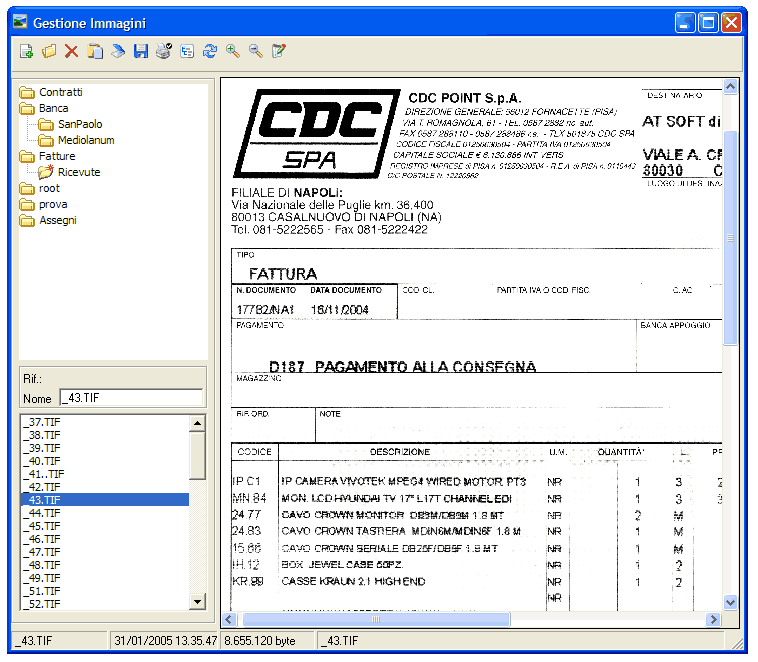This screenshot has height=662, width=758.
Task: Zoom out with the minus magnifier icon
Action: (256, 51)
